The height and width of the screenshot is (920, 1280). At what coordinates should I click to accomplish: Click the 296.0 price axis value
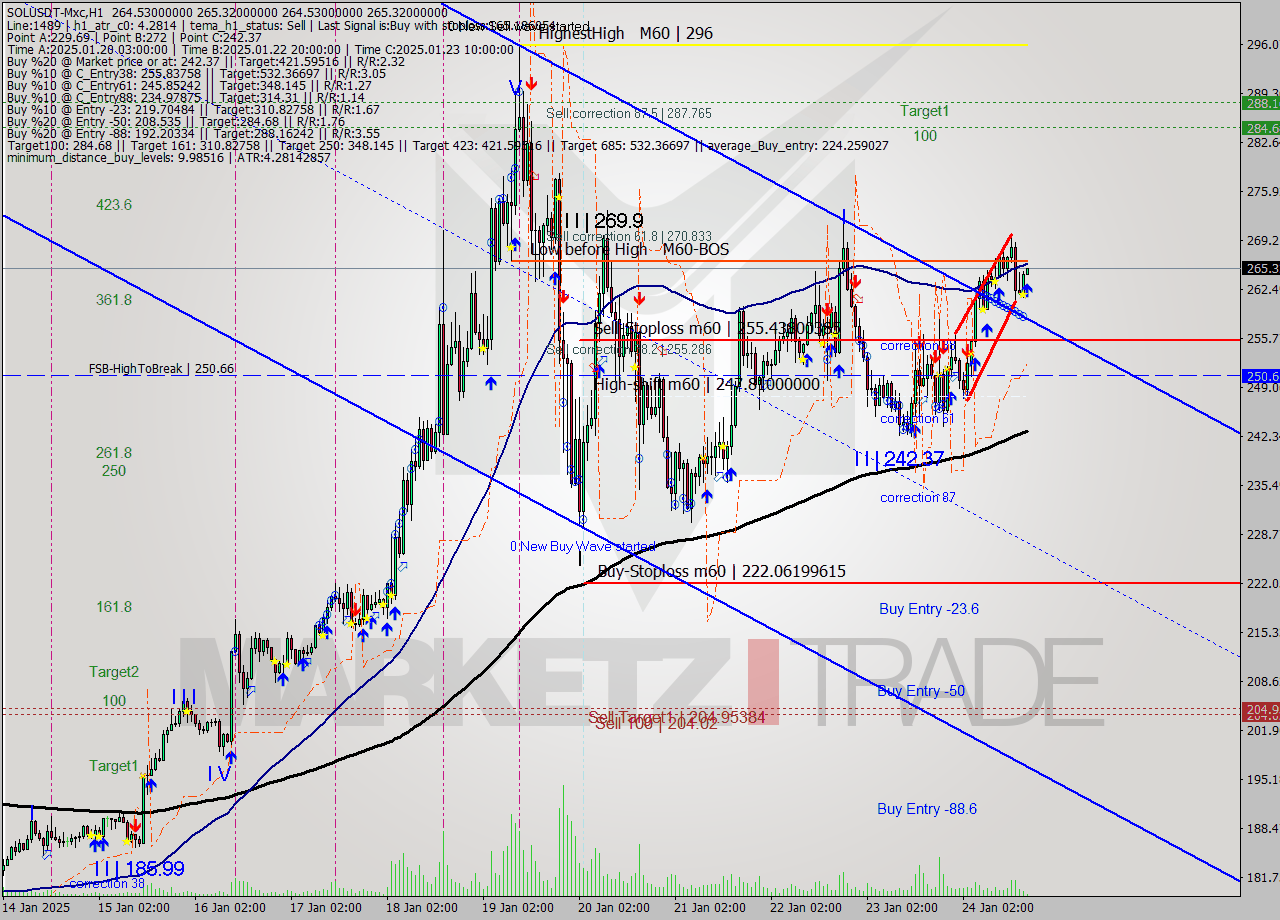(x=1261, y=44)
